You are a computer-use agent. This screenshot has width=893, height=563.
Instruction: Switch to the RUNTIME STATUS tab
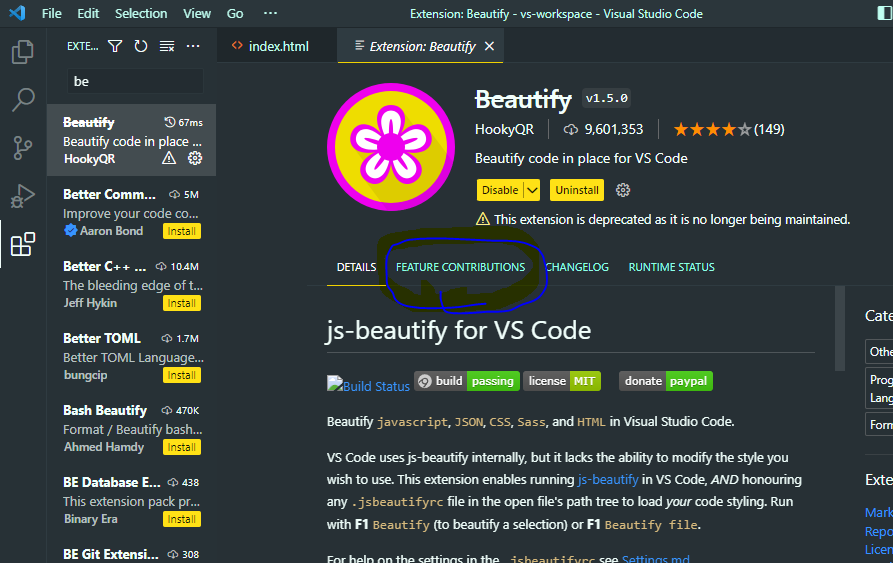click(x=671, y=267)
